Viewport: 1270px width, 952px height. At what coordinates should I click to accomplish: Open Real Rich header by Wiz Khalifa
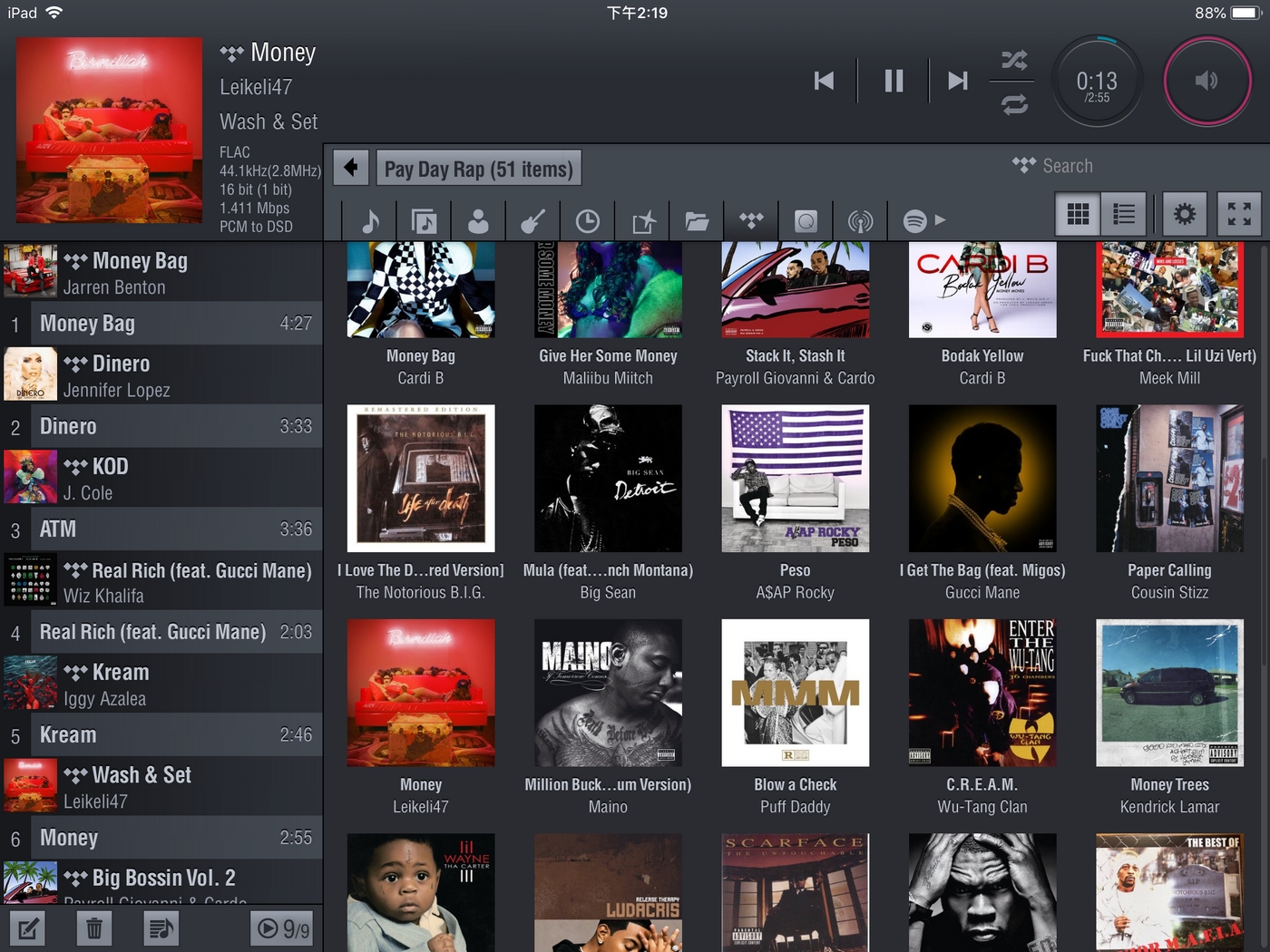[x=161, y=580]
